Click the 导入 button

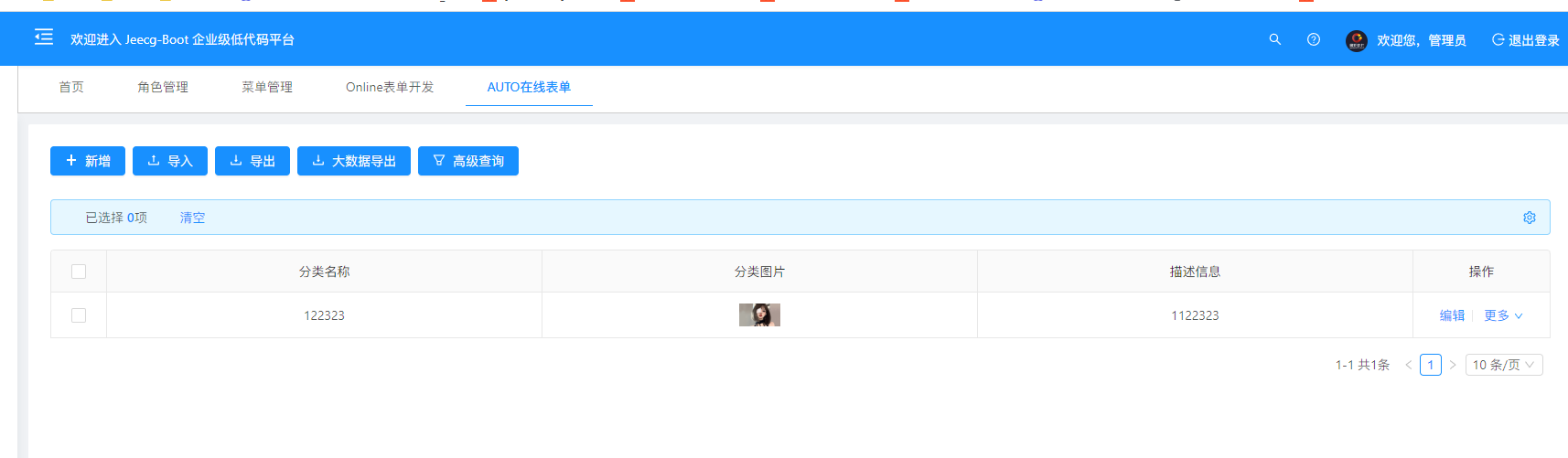pos(170,161)
